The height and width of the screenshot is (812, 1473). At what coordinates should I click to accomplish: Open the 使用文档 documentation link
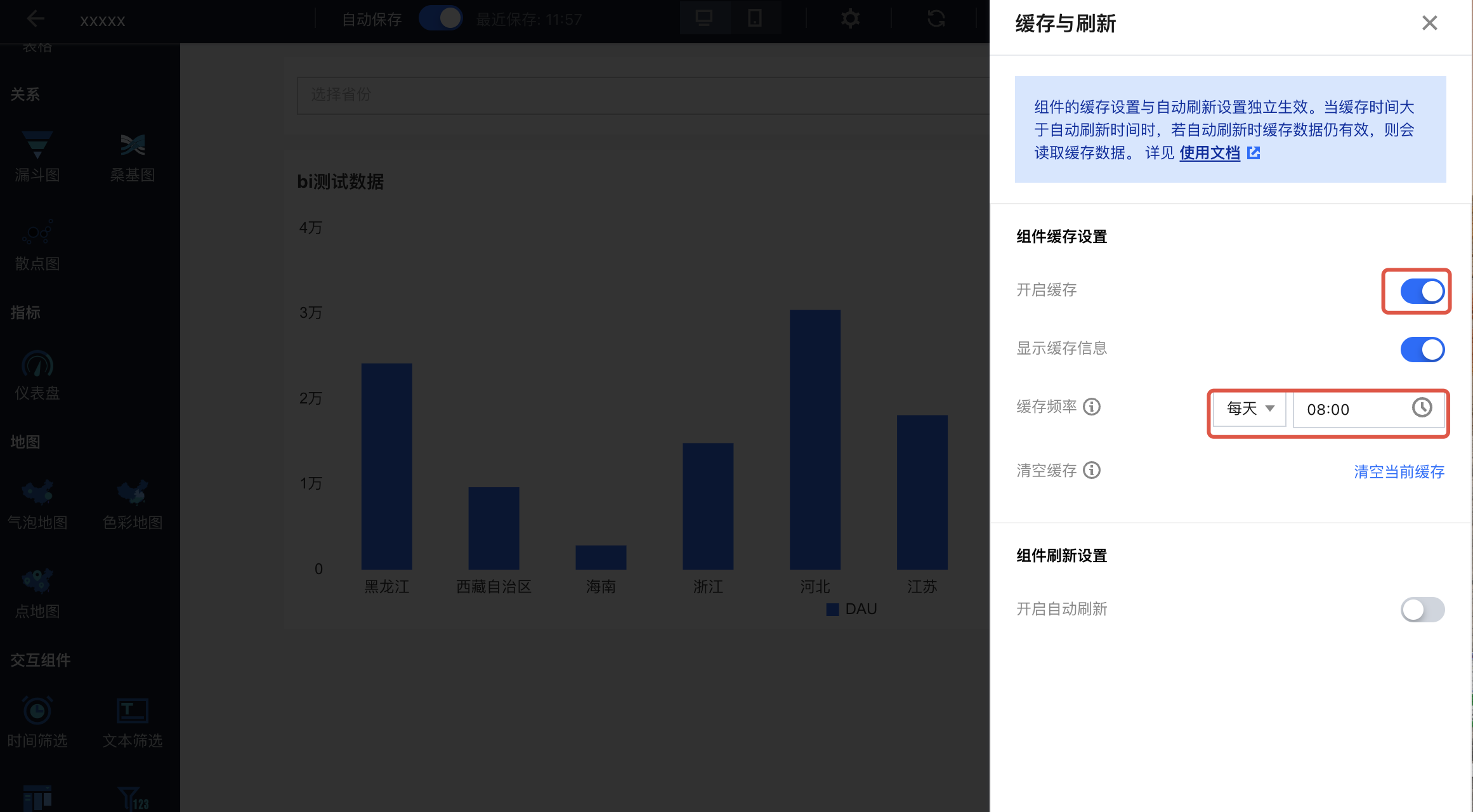point(1210,153)
